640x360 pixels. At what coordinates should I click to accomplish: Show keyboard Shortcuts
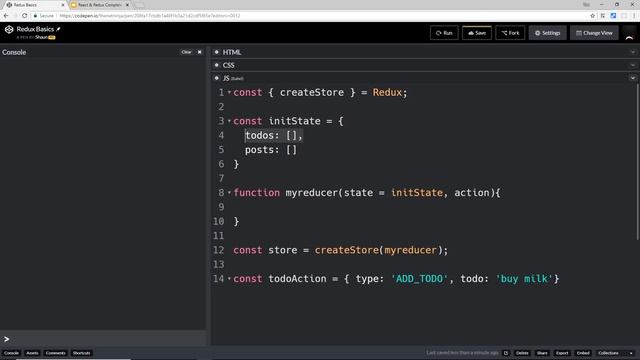point(81,353)
